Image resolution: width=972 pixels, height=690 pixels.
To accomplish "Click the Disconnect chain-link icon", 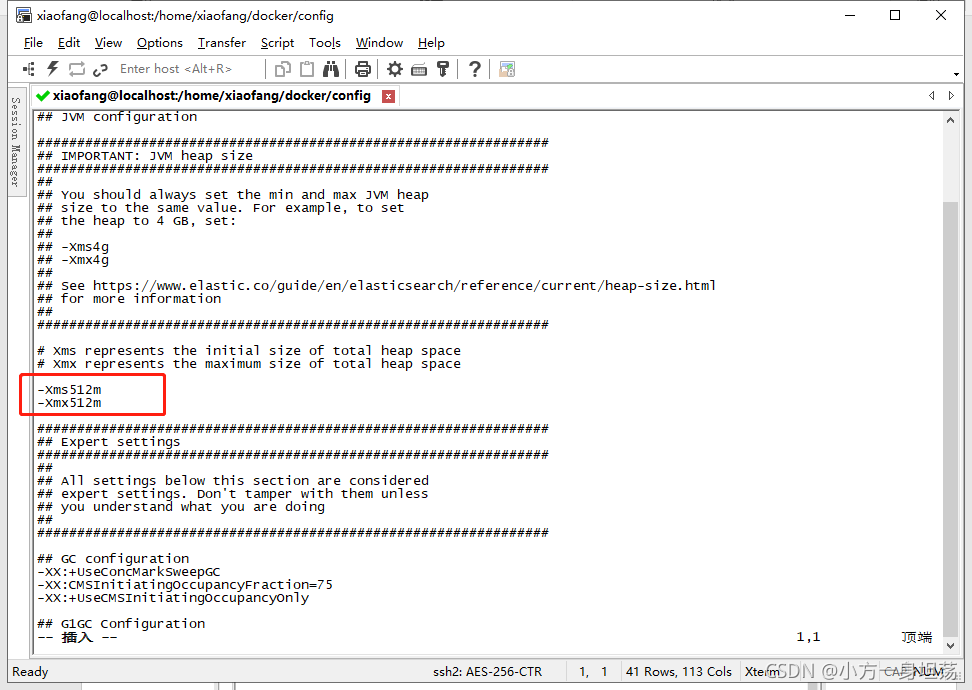I will coord(100,69).
